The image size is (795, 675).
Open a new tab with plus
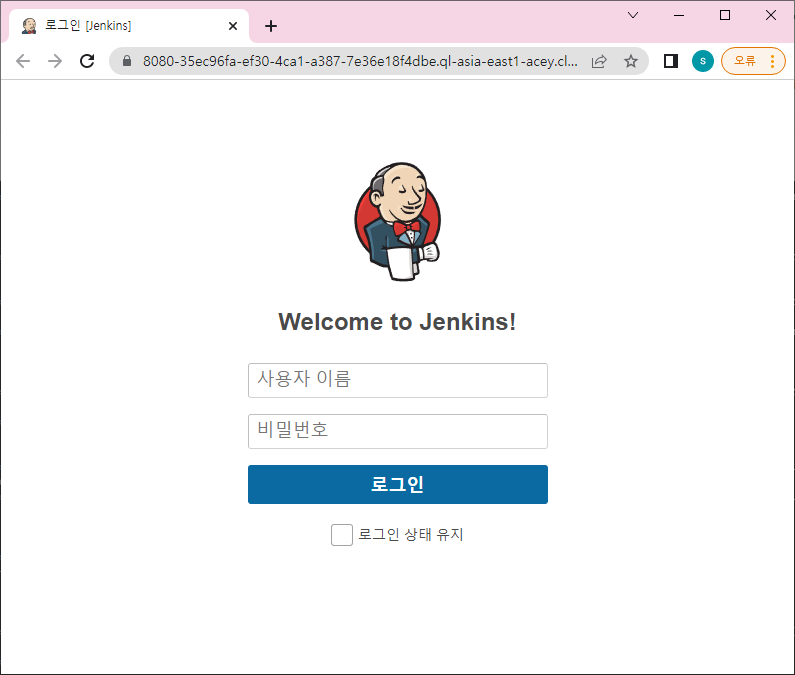pyautogui.click(x=271, y=26)
